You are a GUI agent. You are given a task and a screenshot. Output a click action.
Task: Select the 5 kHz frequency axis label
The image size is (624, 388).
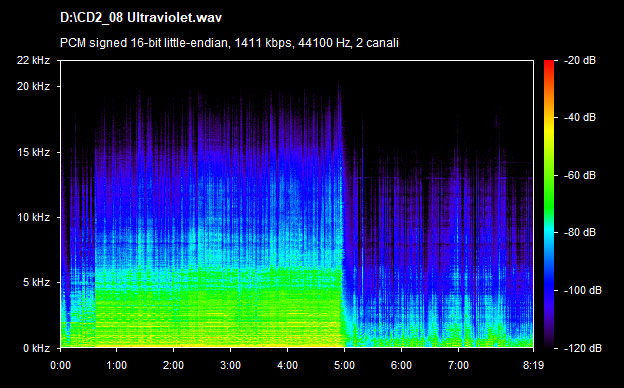[x=36, y=283]
